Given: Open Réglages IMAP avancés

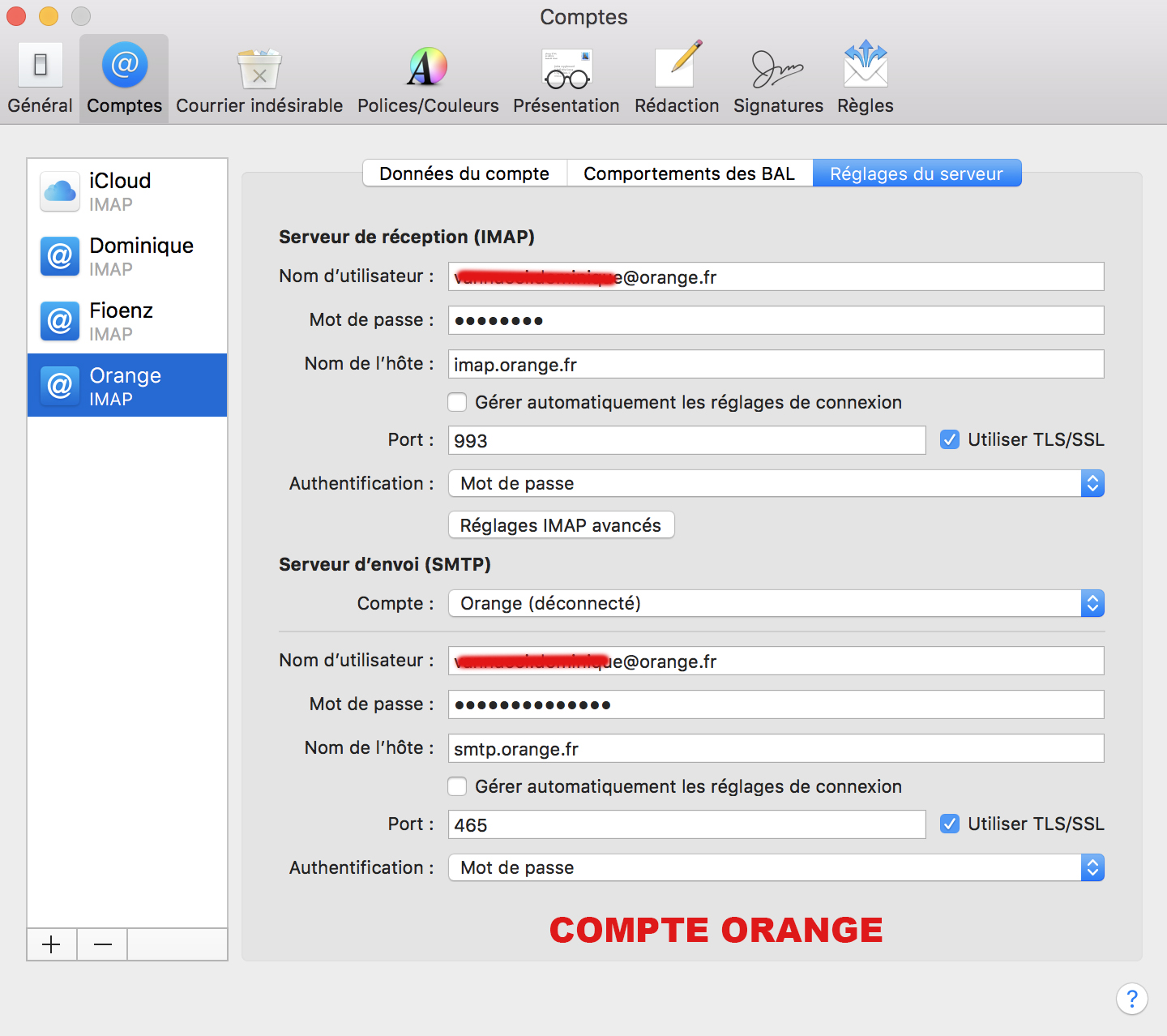Looking at the screenshot, I should click(x=561, y=525).
